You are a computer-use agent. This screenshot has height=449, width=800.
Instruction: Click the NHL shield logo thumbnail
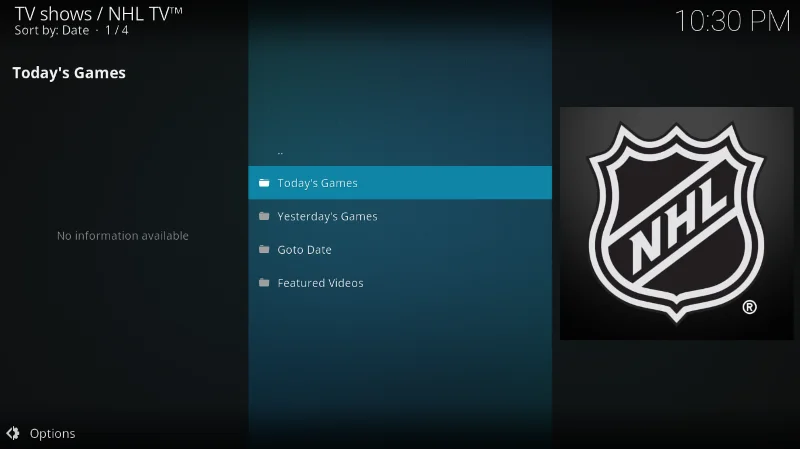click(x=676, y=223)
